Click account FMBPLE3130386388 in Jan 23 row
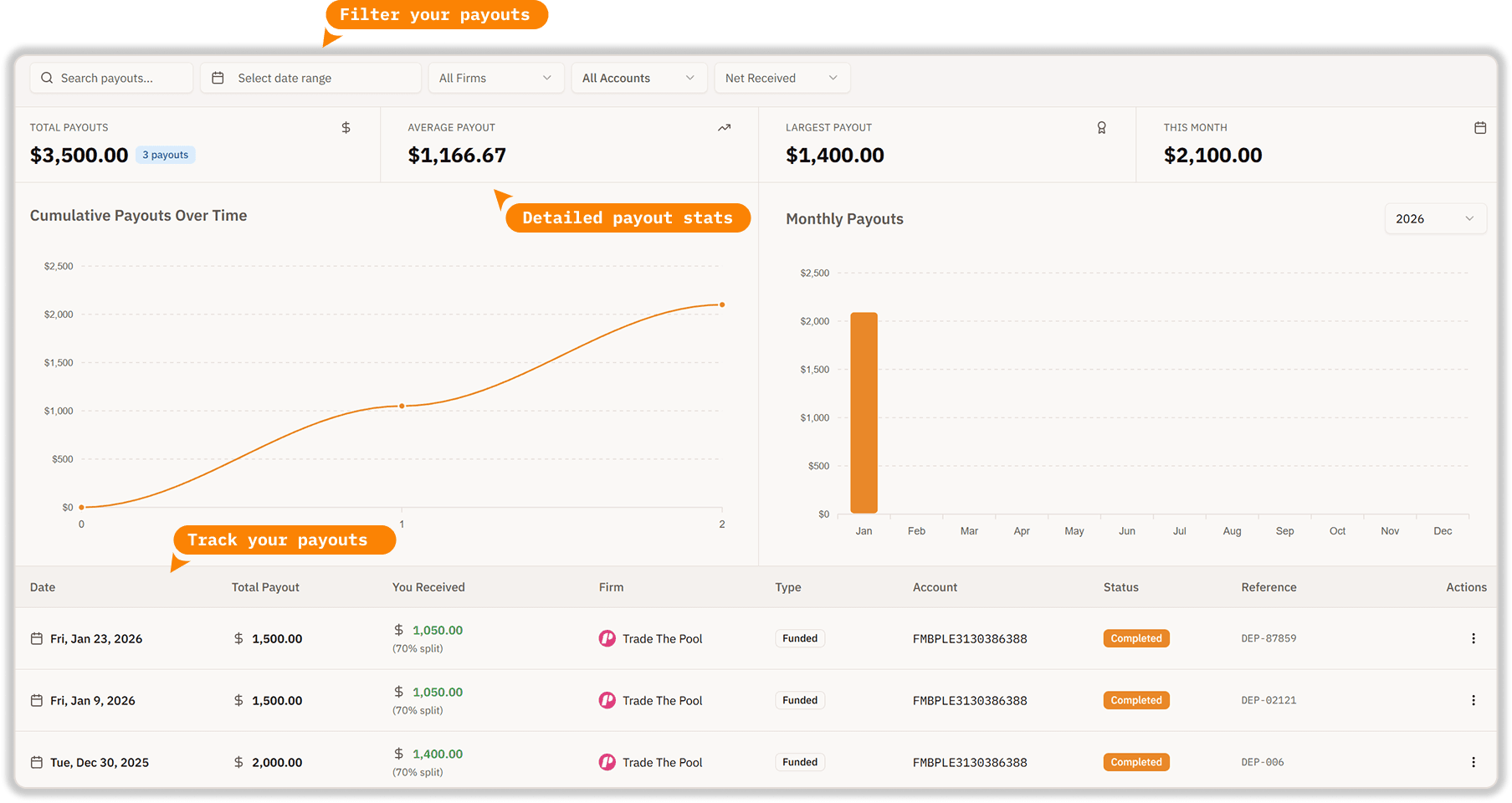This screenshot has width=1512, height=803. click(970, 638)
